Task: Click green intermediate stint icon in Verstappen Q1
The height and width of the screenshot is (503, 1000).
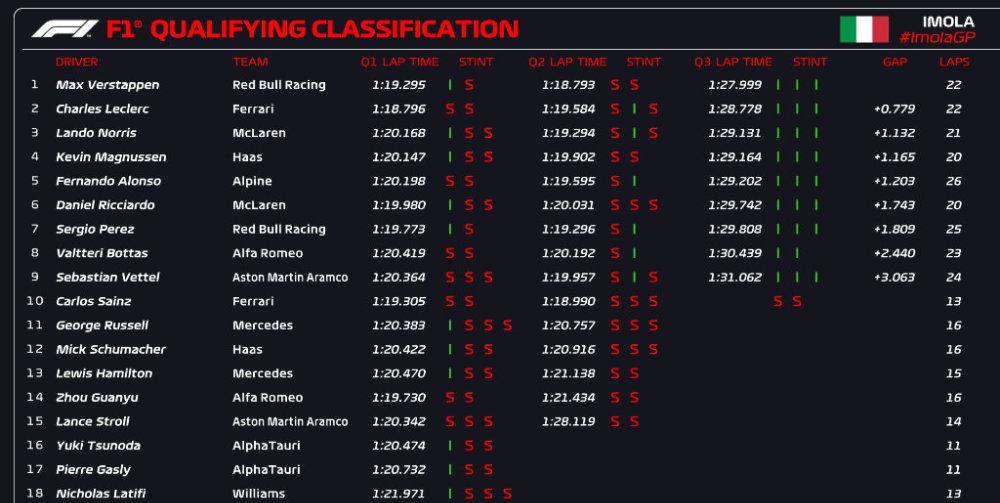Action: 450,85
